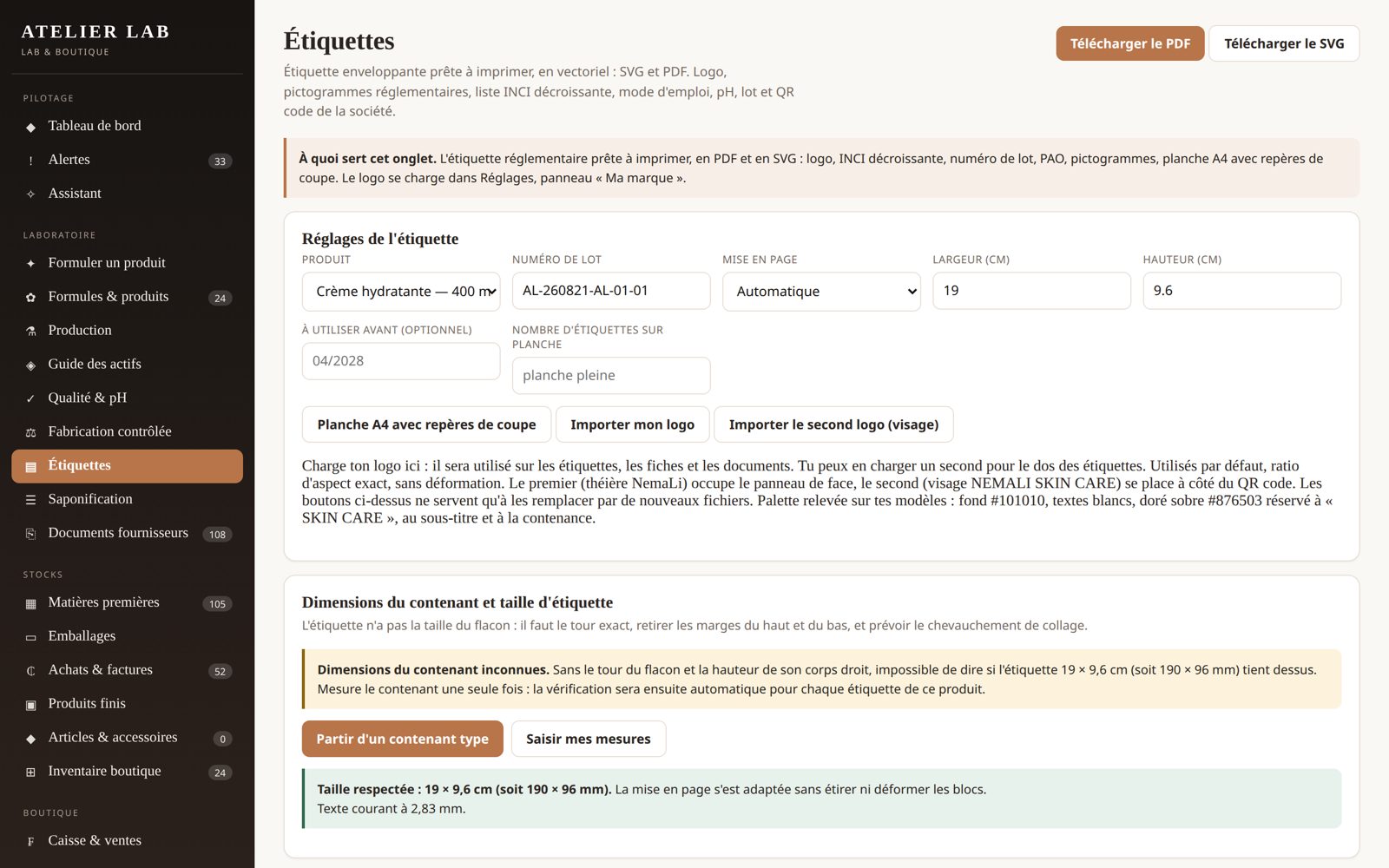Image resolution: width=1389 pixels, height=868 pixels.
Task: Click the Alertes exclamation icon
Action: coord(30,161)
